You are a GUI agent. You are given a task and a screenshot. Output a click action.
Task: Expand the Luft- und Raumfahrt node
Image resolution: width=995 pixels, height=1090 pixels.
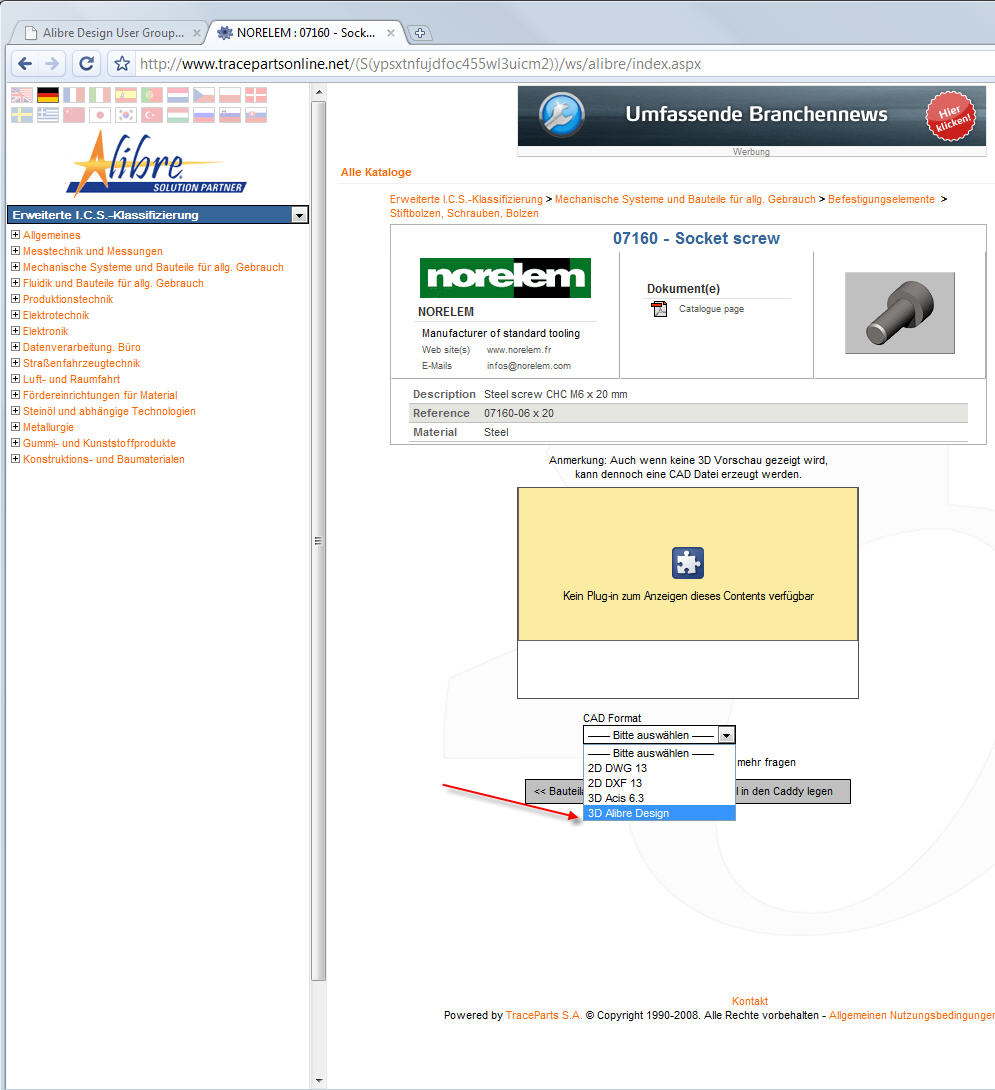click(x=15, y=379)
